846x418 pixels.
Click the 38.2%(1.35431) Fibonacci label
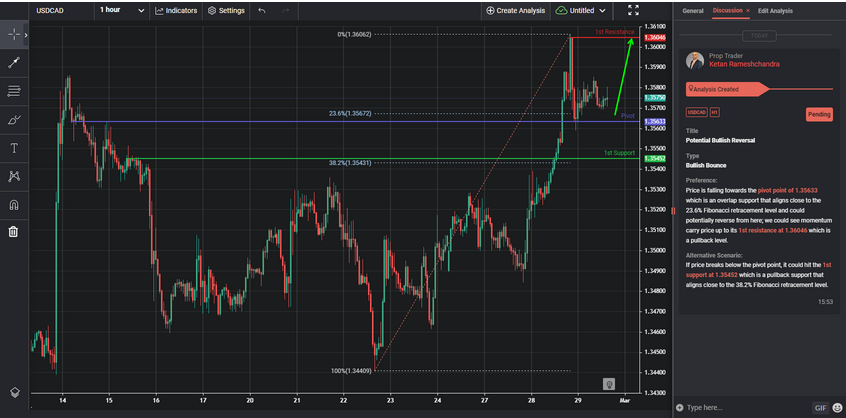[x=350, y=163]
